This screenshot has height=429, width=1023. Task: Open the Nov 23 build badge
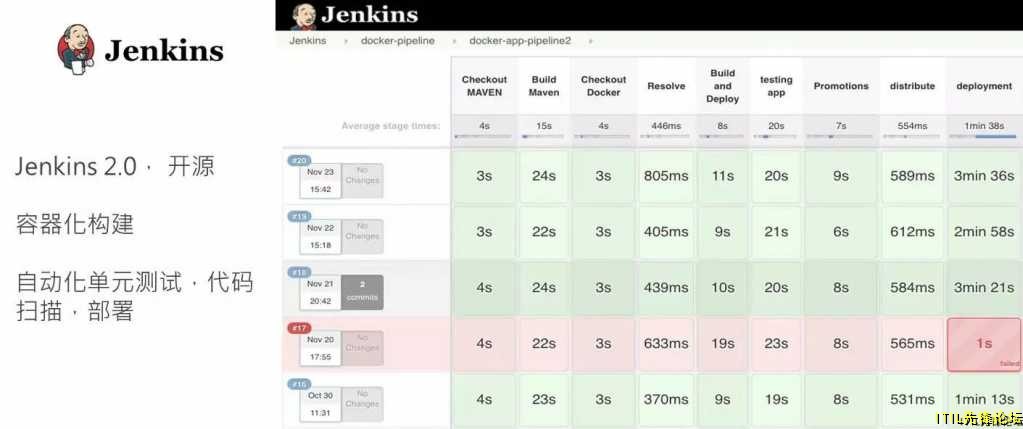pos(299,161)
